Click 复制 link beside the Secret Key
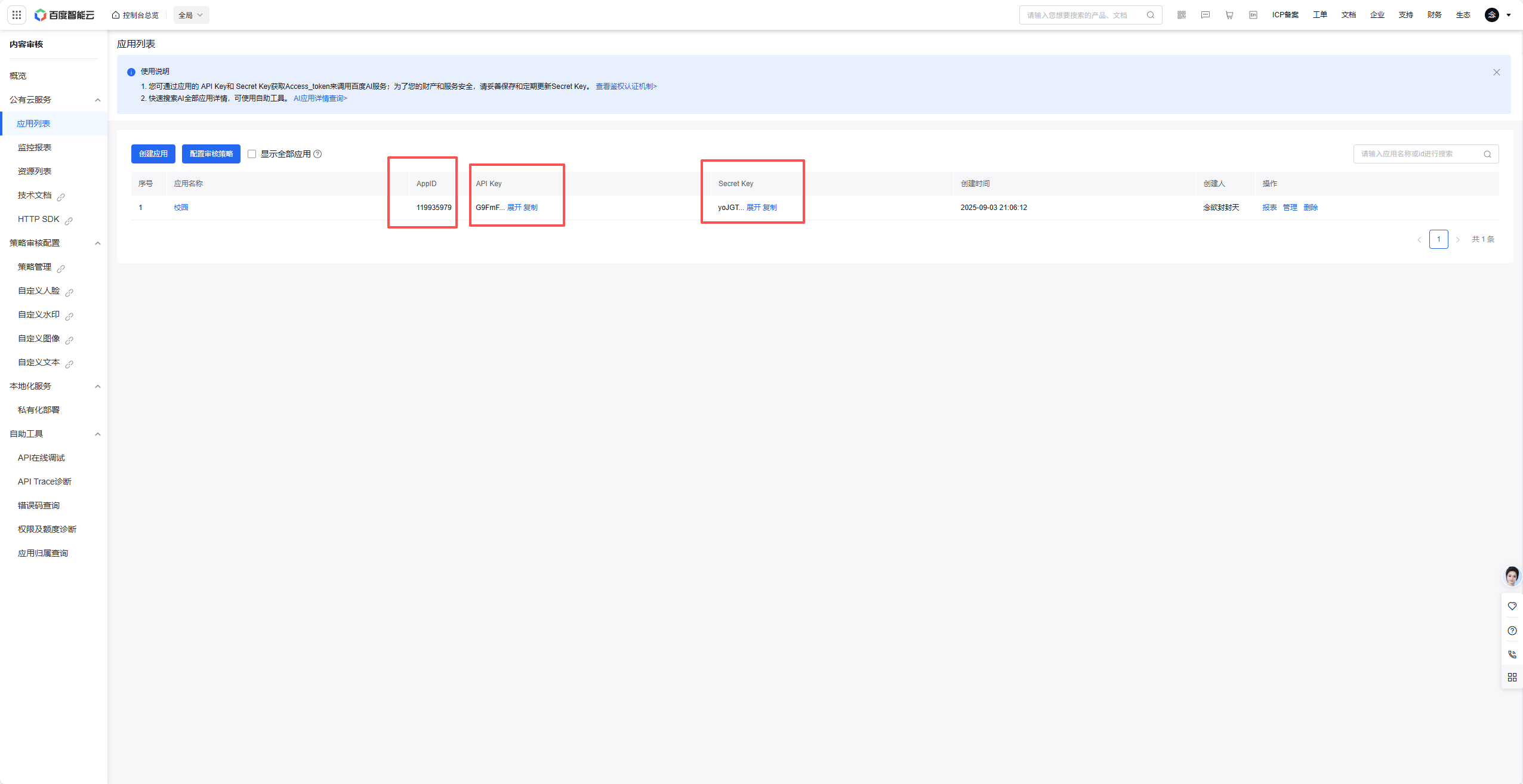This screenshot has width=1523, height=784. pyautogui.click(x=770, y=208)
